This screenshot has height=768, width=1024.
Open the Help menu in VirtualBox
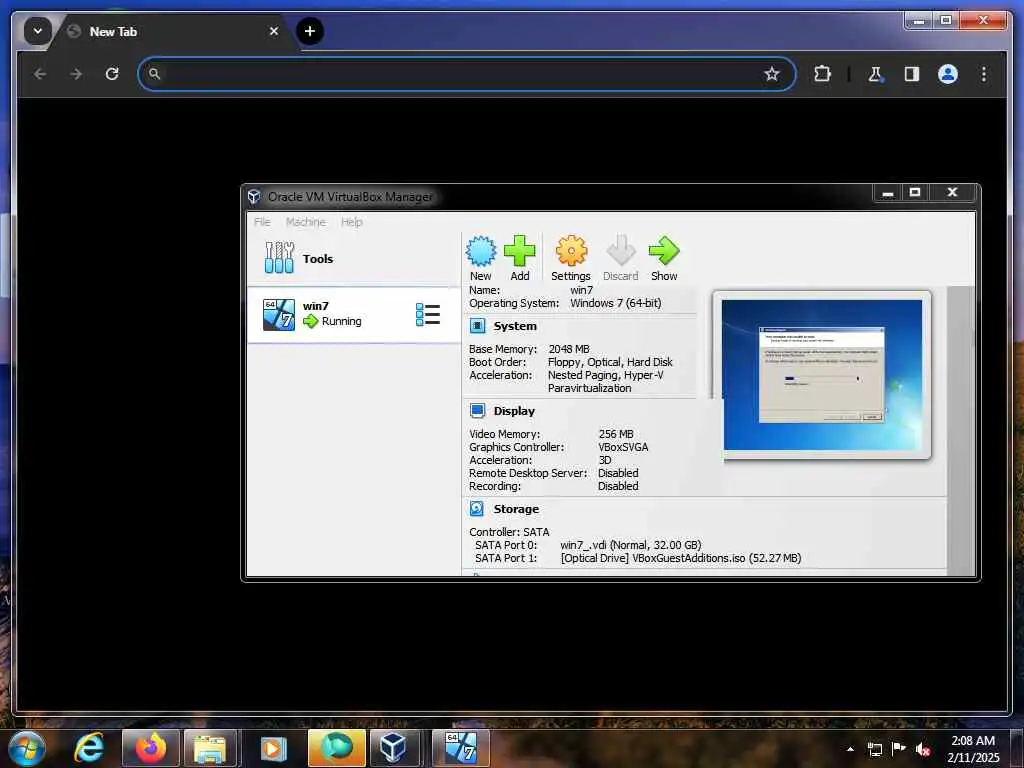[x=351, y=222]
